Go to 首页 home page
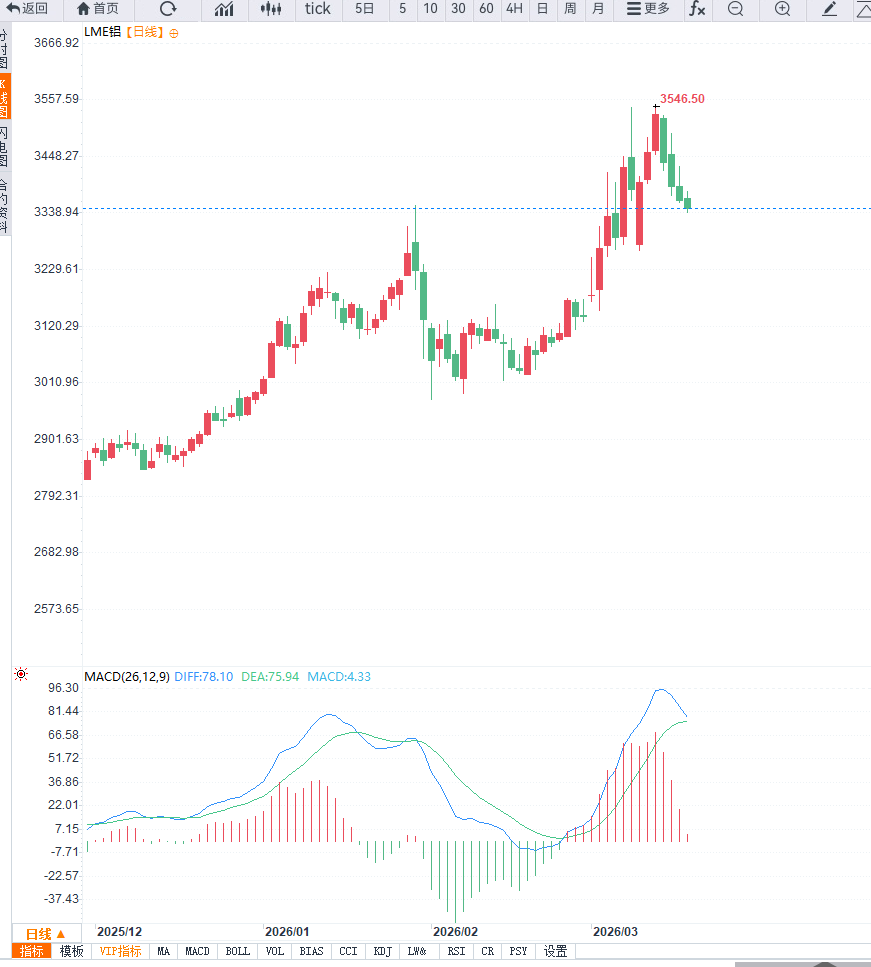Viewport: 871px width, 967px height. click(97, 9)
